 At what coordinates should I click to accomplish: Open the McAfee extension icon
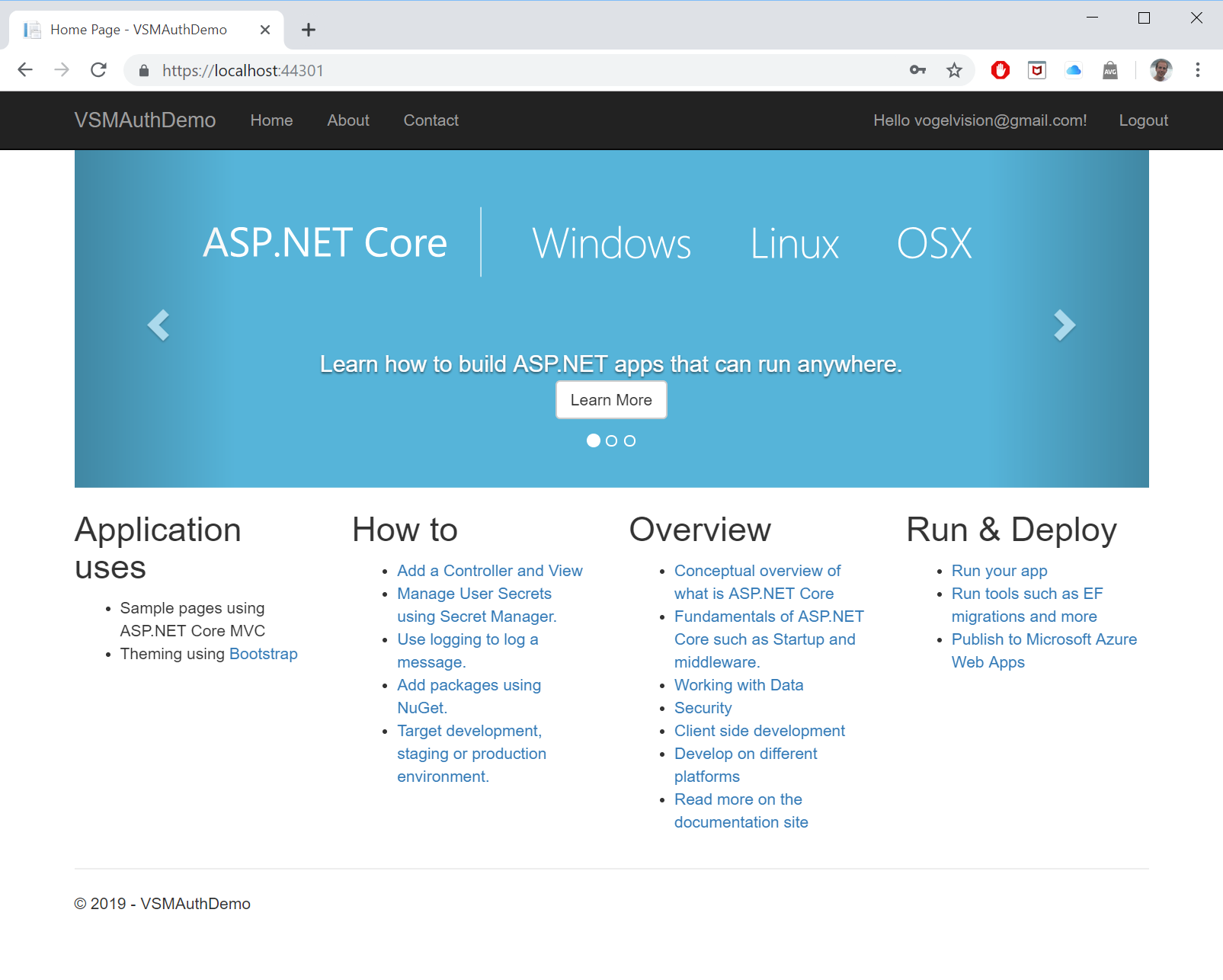1036,70
